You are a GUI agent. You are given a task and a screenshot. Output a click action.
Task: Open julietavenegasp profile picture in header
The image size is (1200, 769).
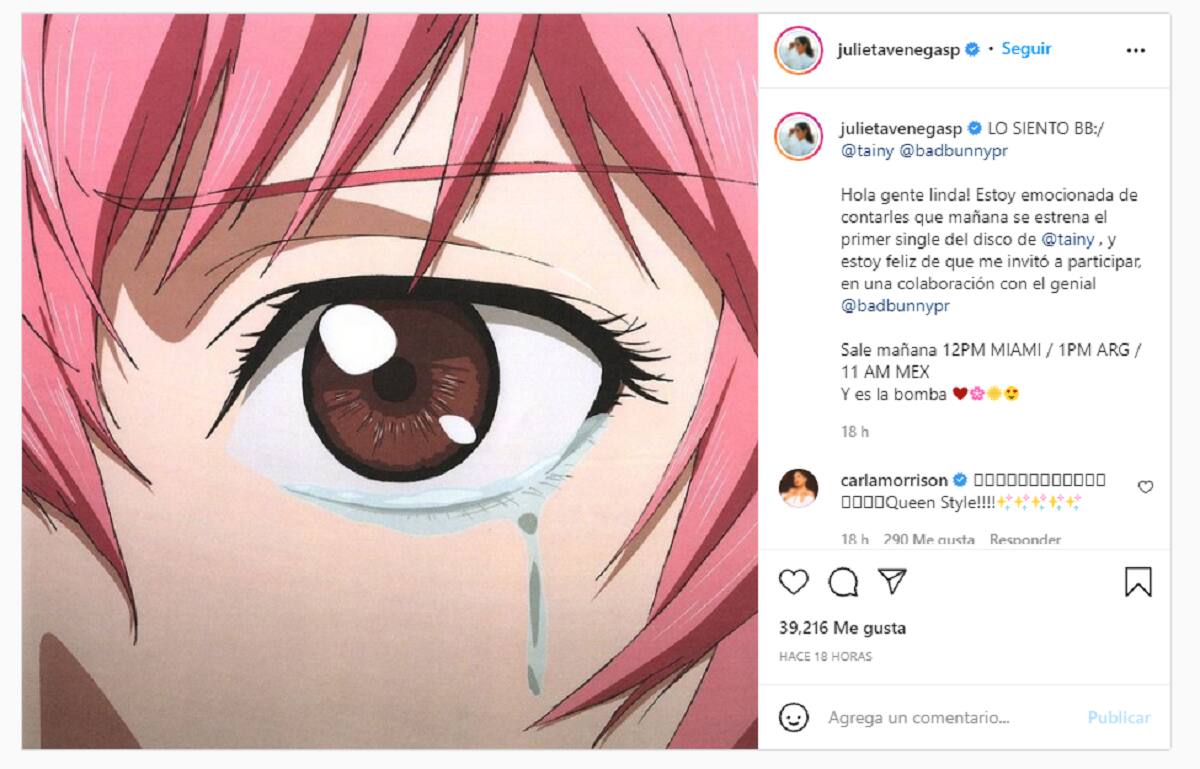coord(798,50)
